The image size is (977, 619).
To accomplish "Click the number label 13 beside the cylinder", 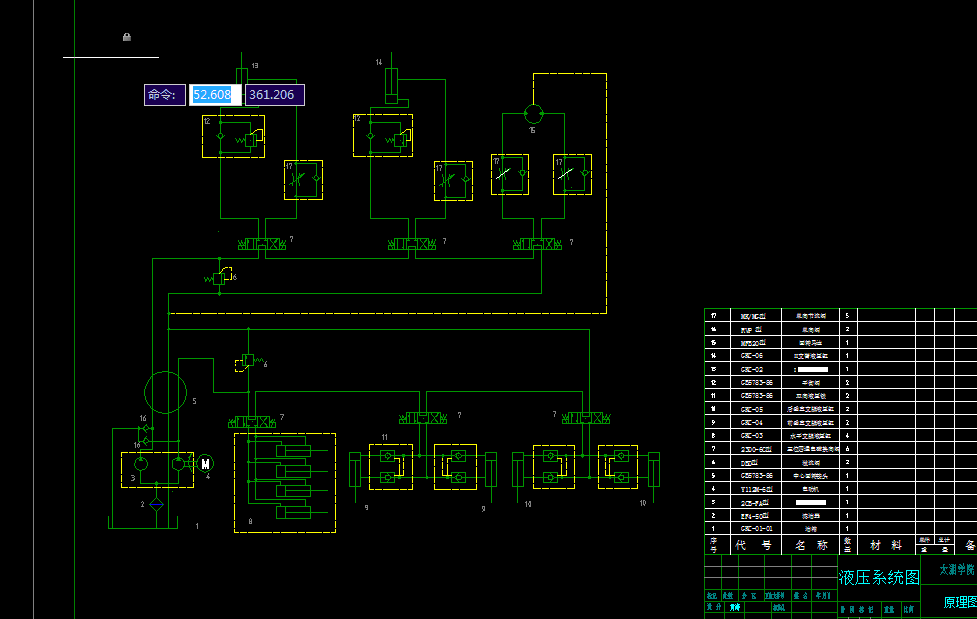I will pos(255,65).
